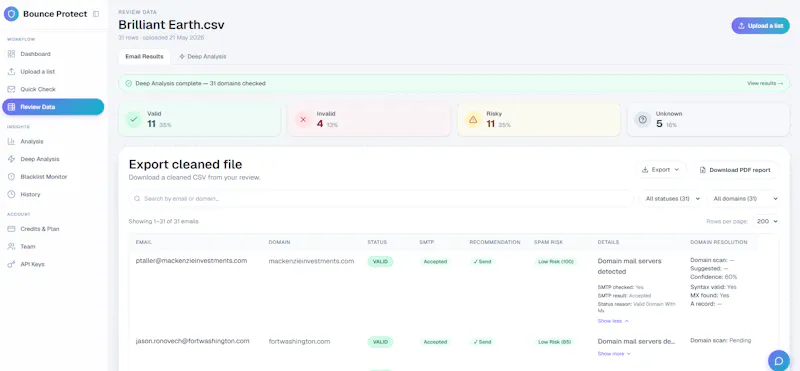800x371 pixels.
Task: Click the Invalid summary card
Action: [x=369, y=120]
